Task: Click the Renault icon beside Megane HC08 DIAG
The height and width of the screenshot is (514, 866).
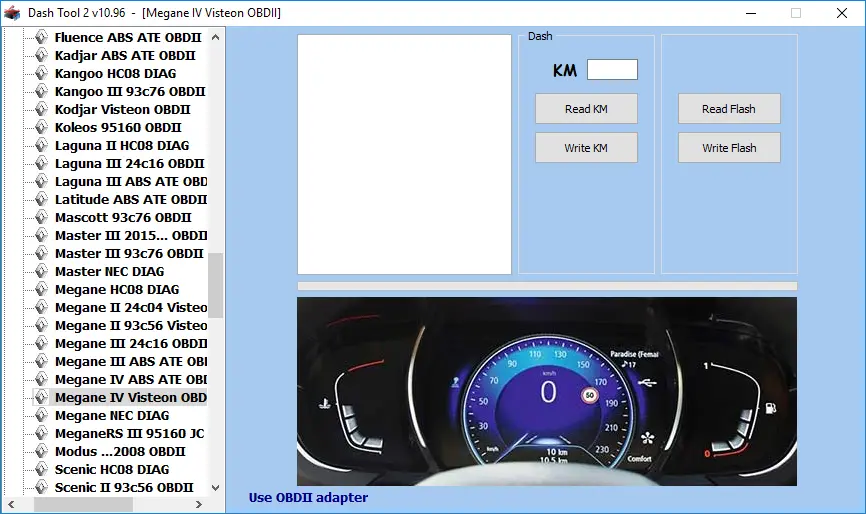Action: (x=41, y=289)
